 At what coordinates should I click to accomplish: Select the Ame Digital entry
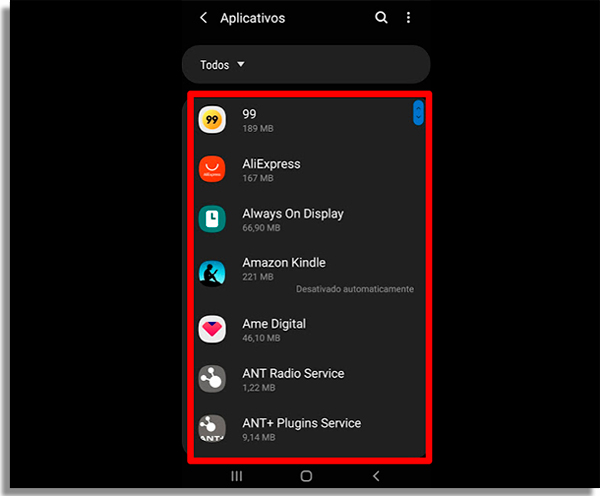[309, 329]
